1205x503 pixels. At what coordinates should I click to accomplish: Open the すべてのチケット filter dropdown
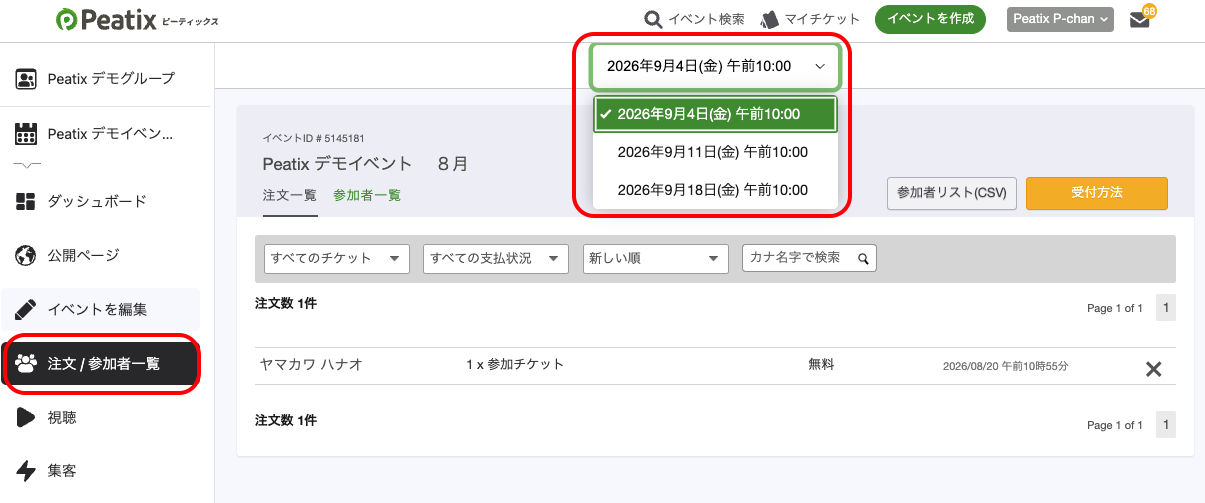click(337, 258)
